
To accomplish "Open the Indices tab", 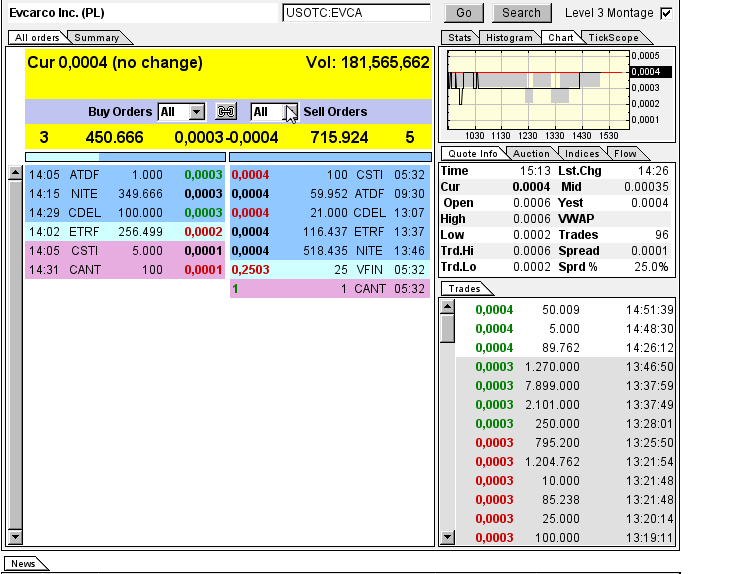I will coord(582,153).
